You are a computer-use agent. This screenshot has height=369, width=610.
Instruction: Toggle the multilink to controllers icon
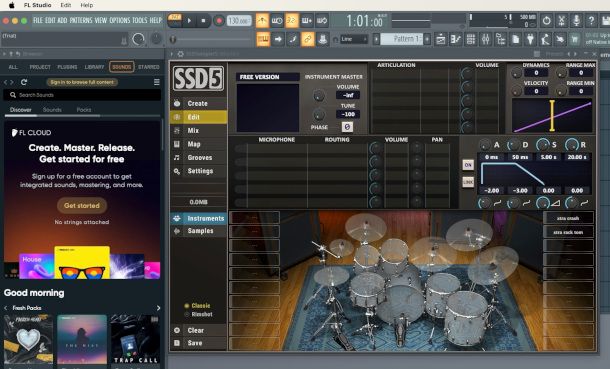pos(307,39)
